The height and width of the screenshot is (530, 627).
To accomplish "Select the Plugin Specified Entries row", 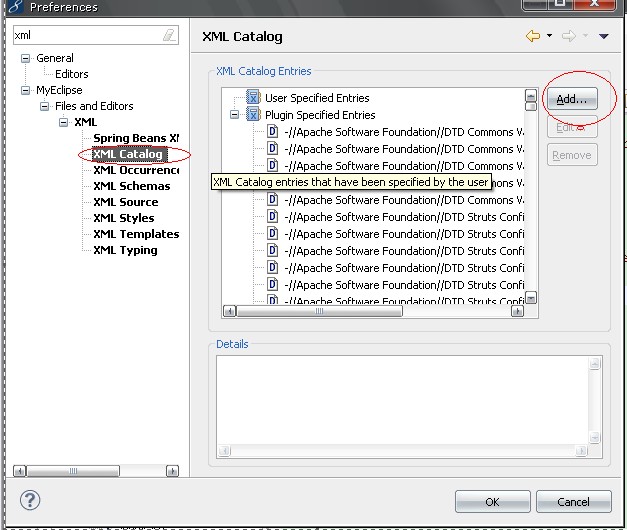I will pyautogui.click(x=320, y=115).
